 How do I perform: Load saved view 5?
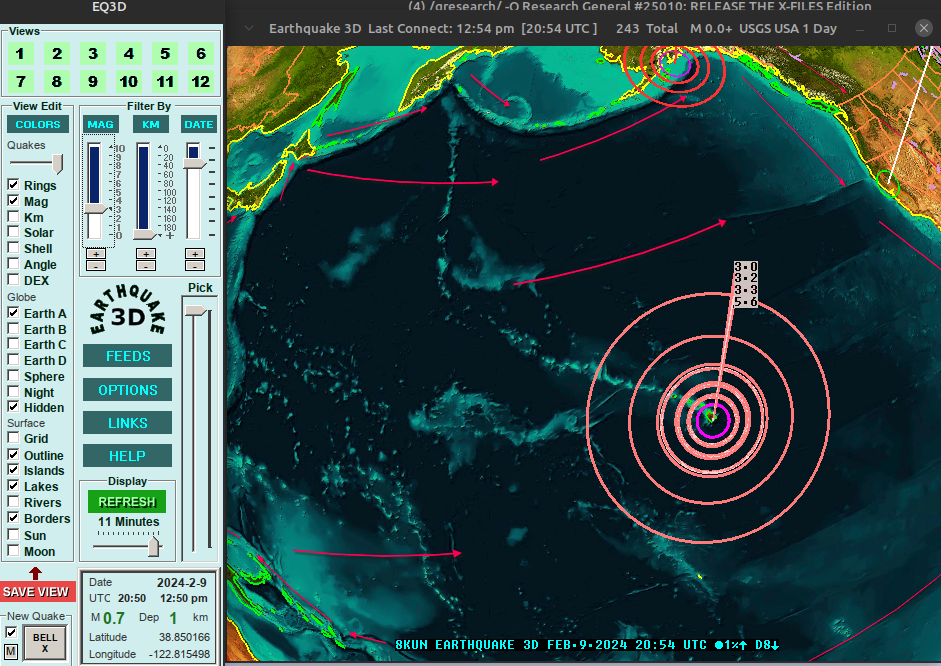[x=165, y=54]
